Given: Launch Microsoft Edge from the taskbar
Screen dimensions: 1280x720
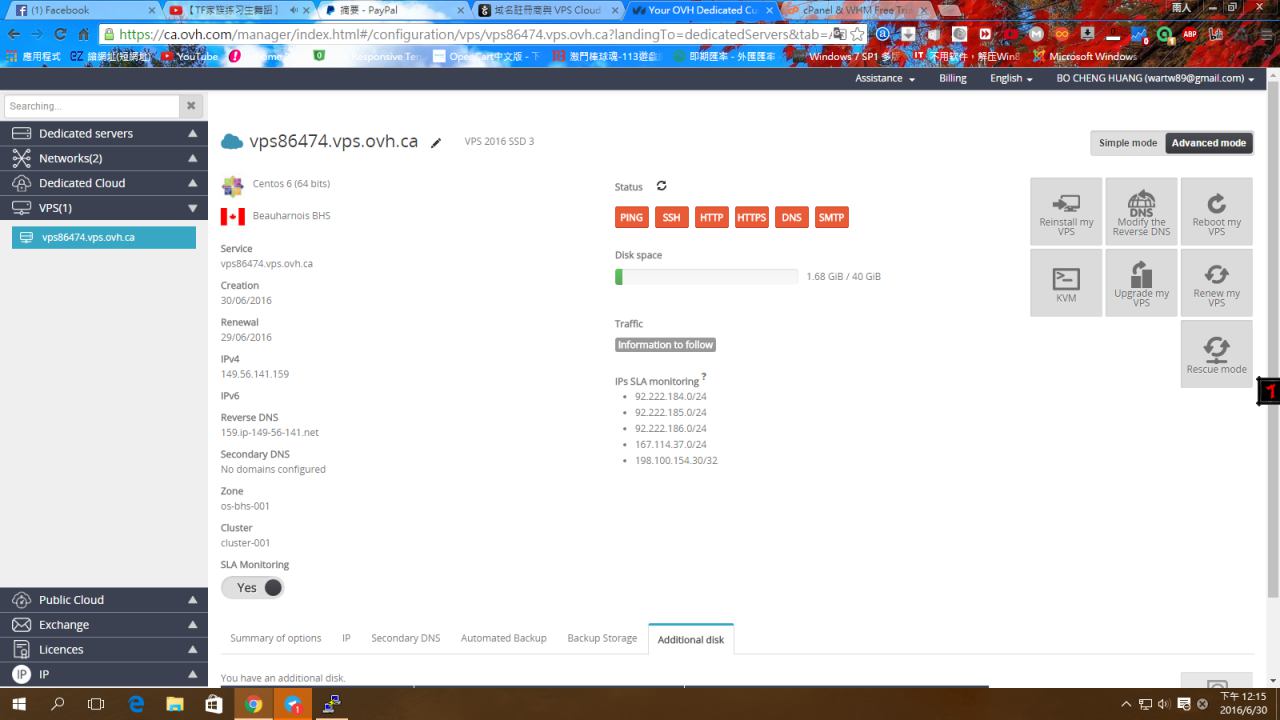Looking at the screenshot, I should 136,704.
